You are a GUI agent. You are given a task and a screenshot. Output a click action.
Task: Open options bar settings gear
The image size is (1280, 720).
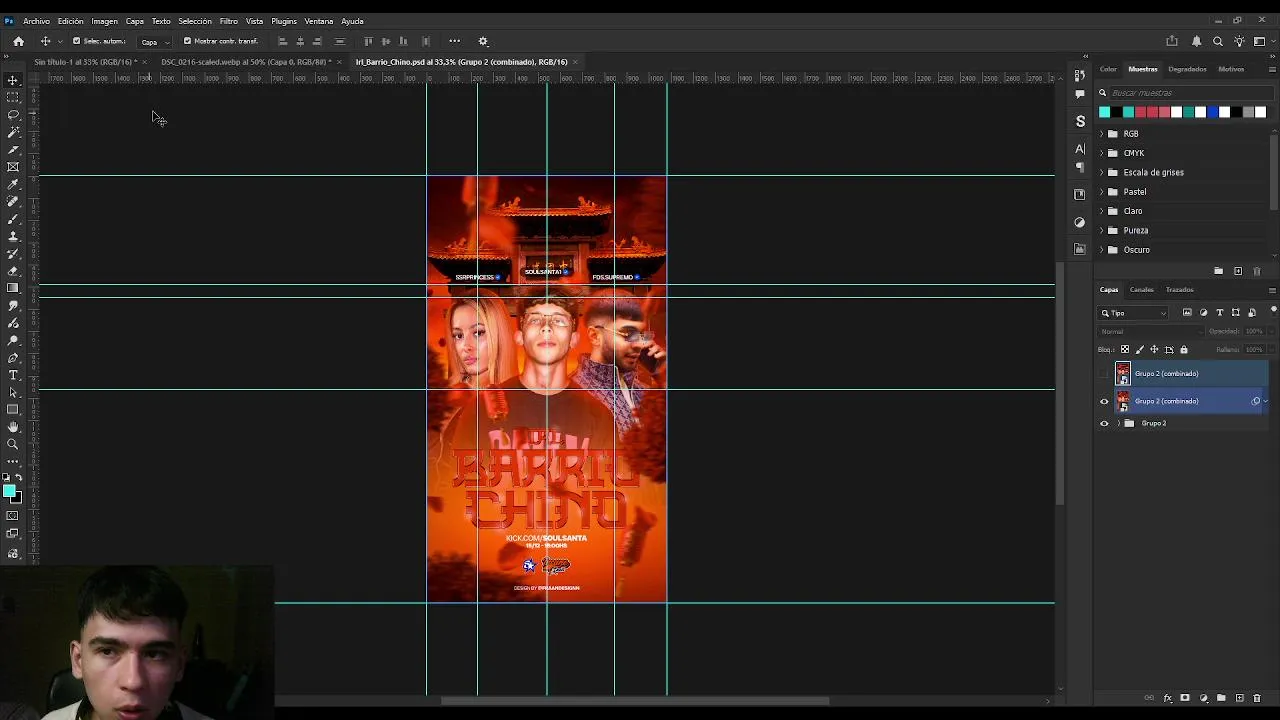tap(483, 41)
